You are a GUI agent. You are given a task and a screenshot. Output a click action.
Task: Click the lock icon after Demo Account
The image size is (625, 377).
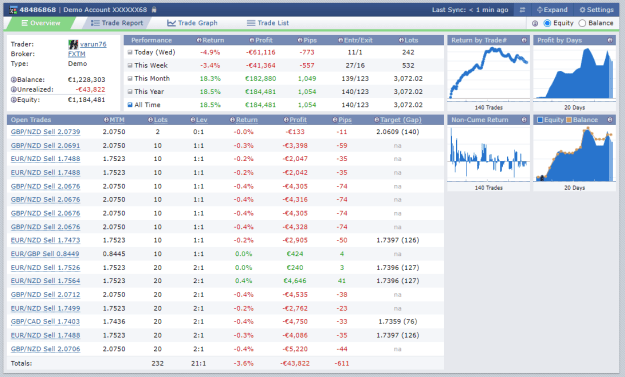(x=154, y=10)
